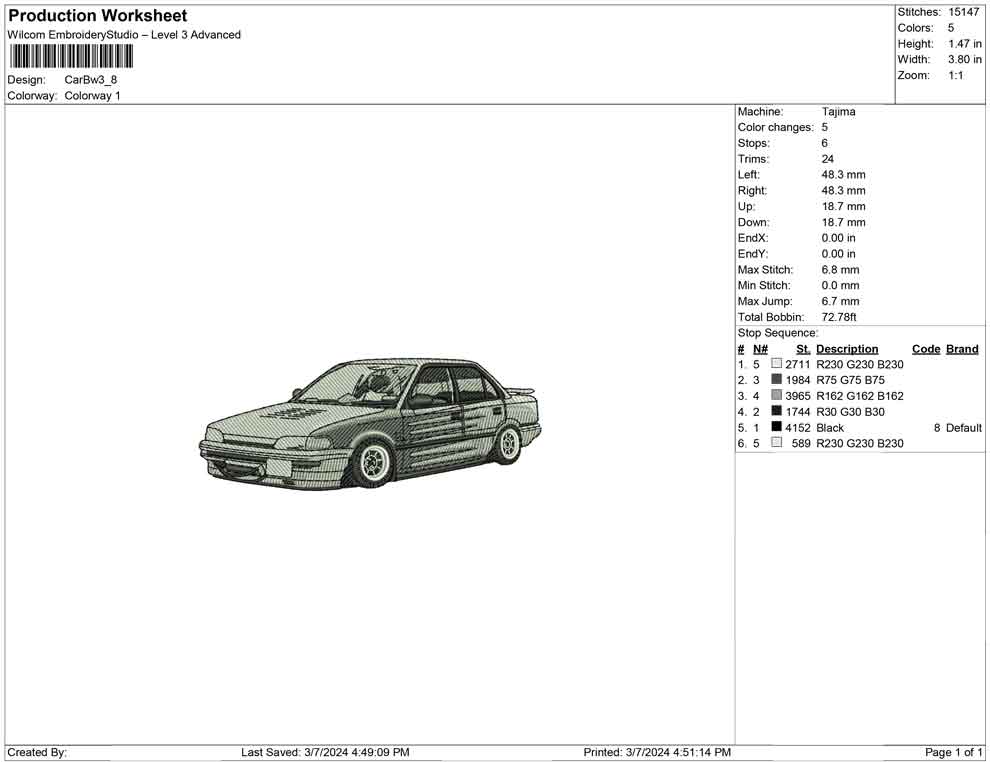Select the R75 G75 B75 color swatch
The width and height of the screenshot is (990, 762).
pos(776,380)
